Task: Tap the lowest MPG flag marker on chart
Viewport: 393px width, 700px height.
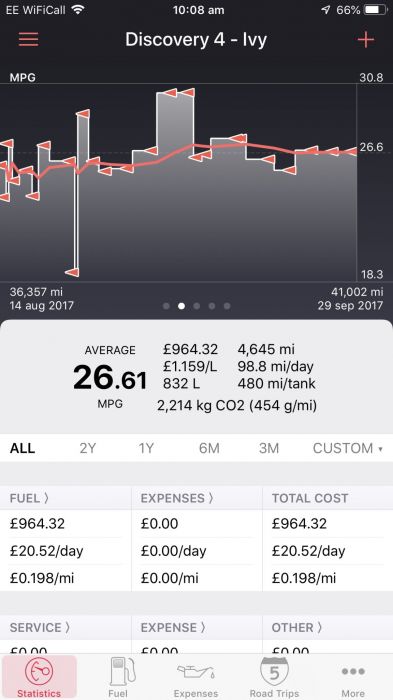Action: click(72, 271)
